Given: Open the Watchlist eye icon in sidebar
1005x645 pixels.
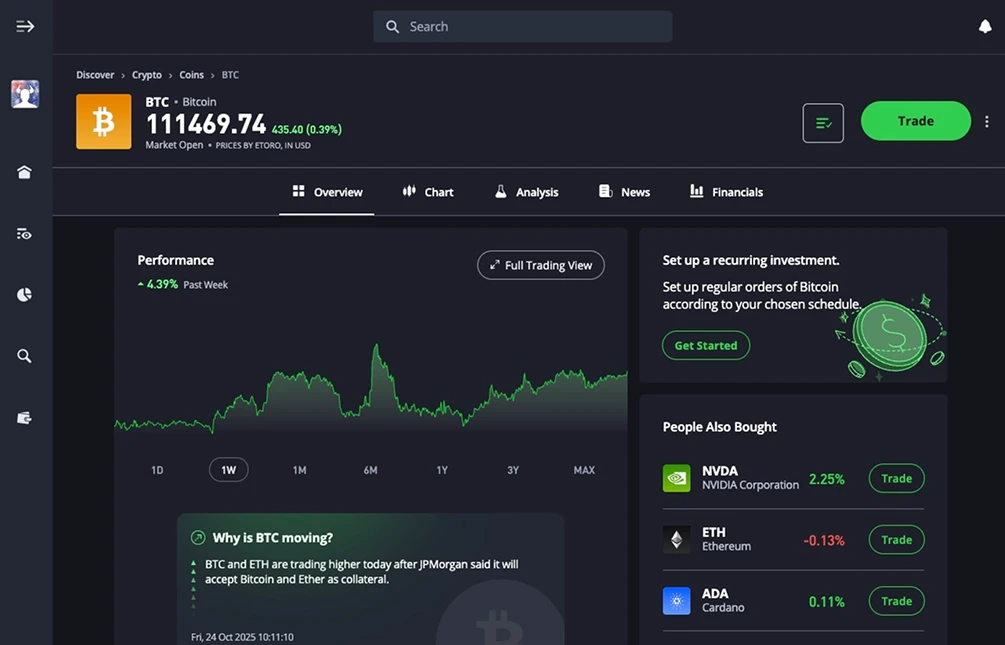Looking at the screenshot, I should pyautogui.click(x=24, y=234).
